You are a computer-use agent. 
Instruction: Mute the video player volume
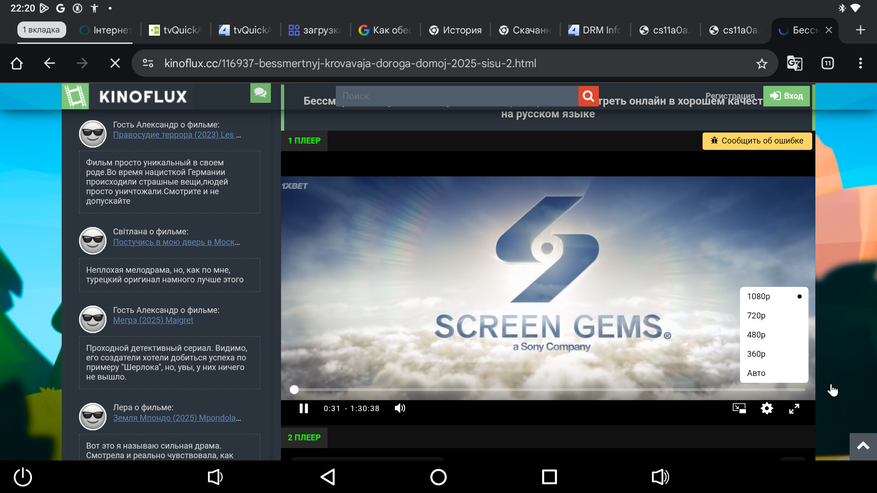click(400, 409)
